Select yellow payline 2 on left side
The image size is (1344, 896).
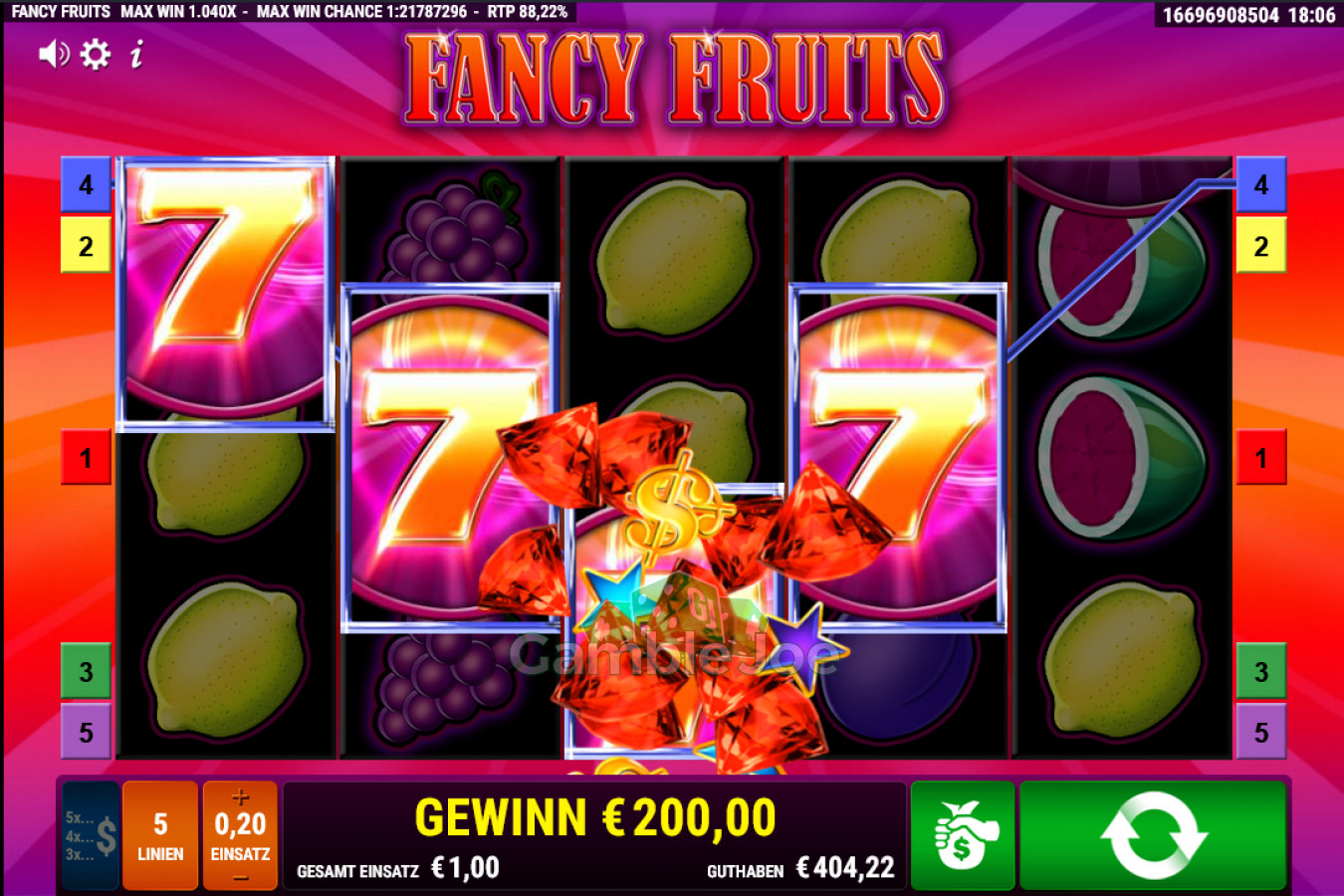(x=86, y=245)
